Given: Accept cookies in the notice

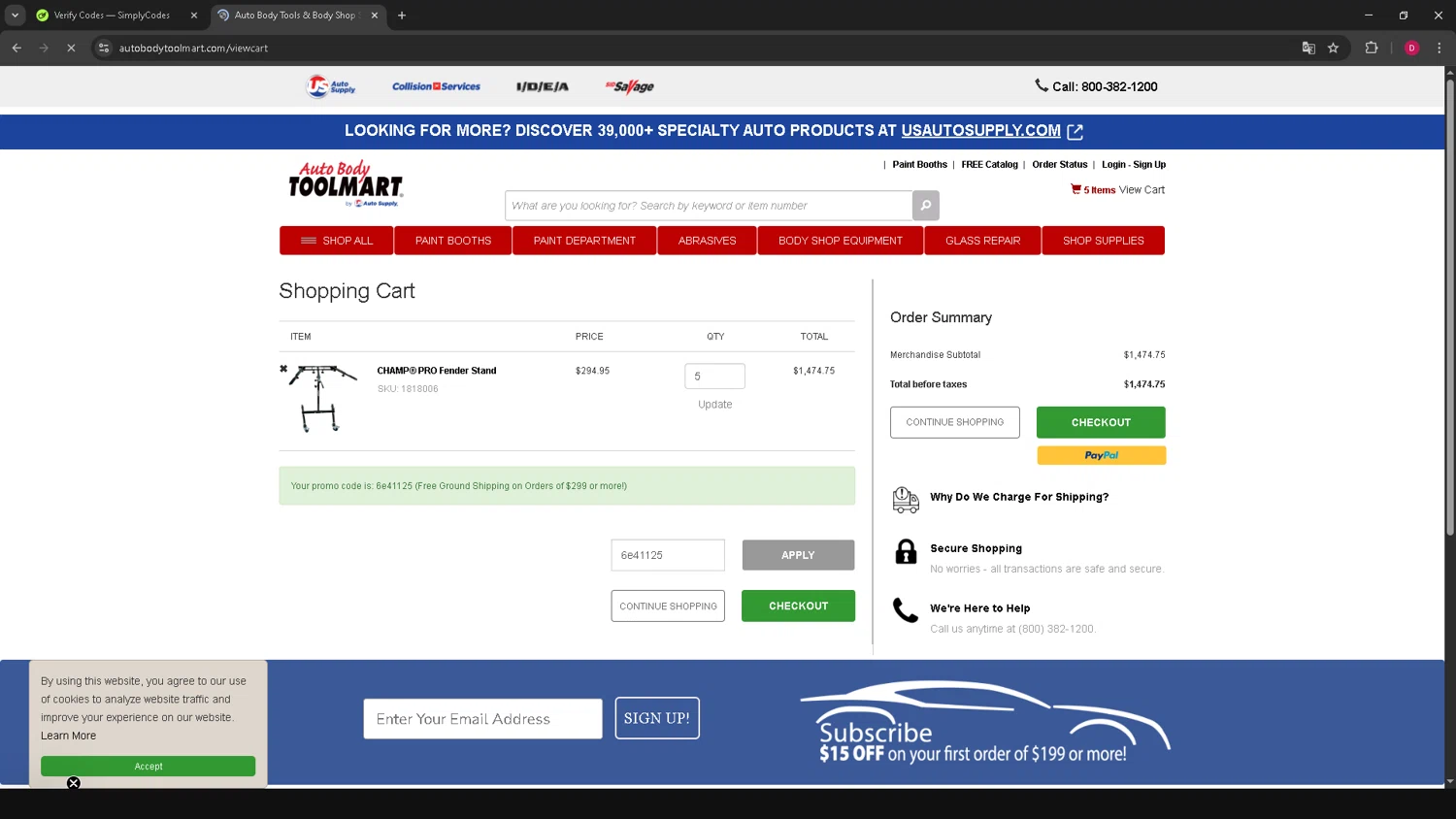Looking at the screenshot, I should (148, 767).
